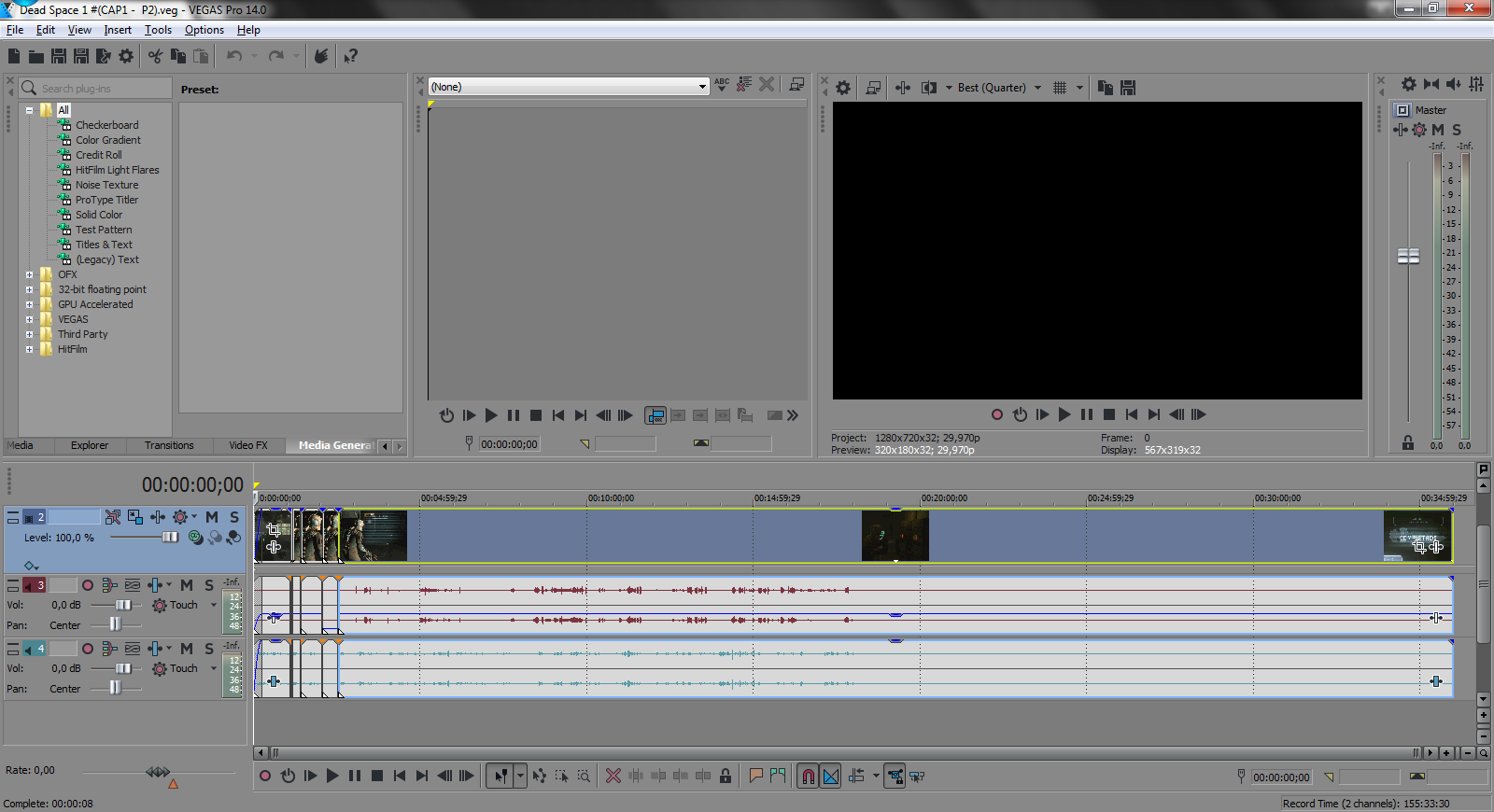The width and height of the screenshot is (1494, 812).
Task: Open the File menu
Action: pyautogui.click(x=15, y=30)
